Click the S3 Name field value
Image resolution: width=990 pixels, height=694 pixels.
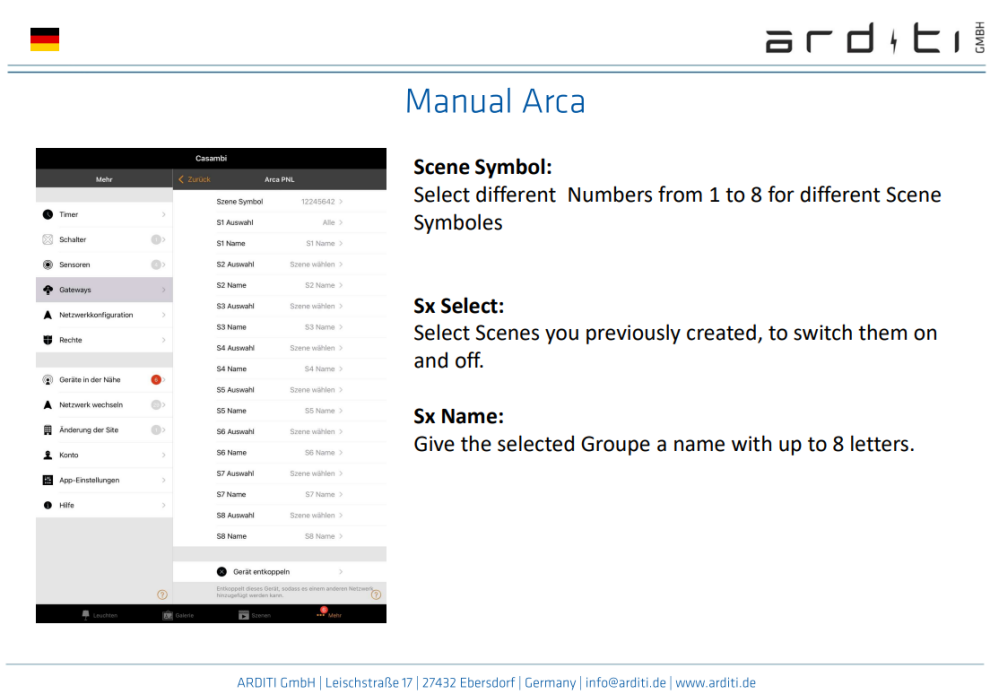point(319,328)
